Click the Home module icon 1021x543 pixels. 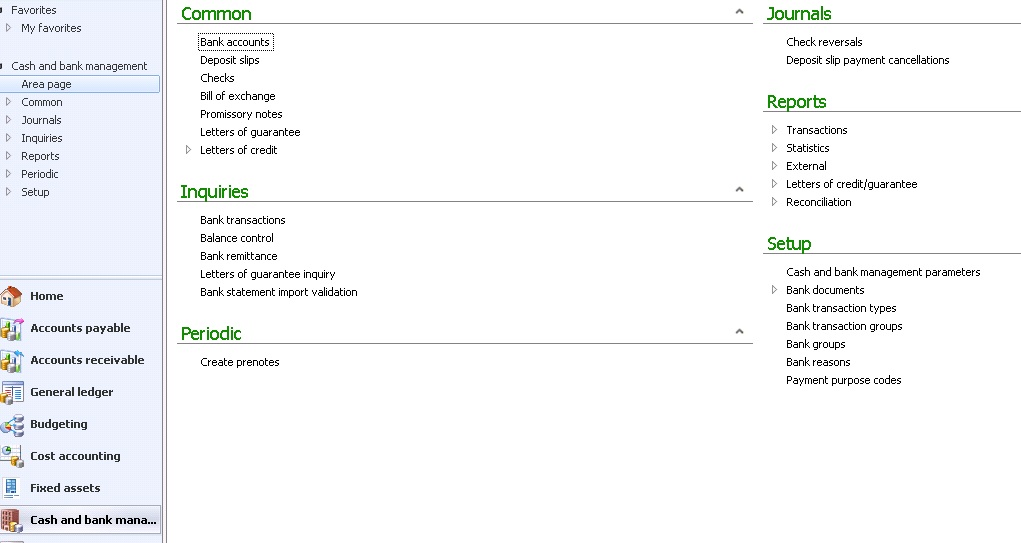point(12,296)
